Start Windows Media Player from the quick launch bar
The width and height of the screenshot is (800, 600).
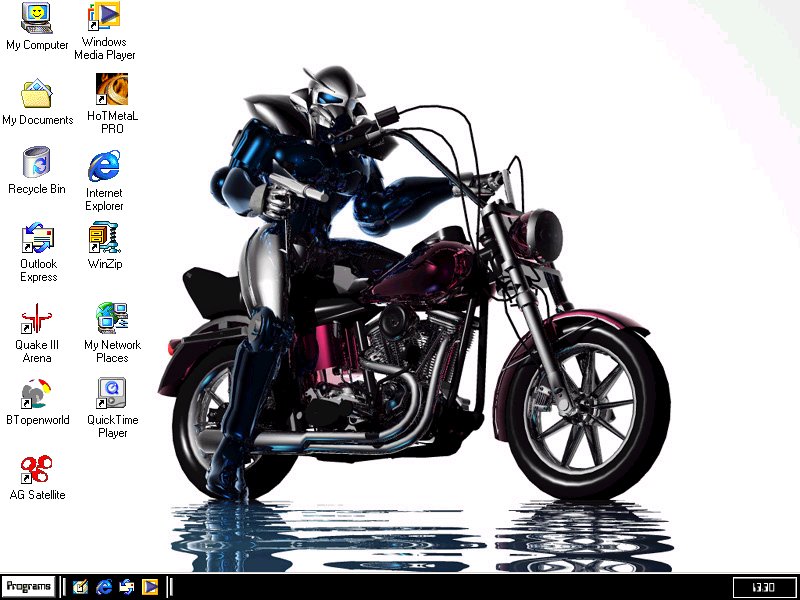point(150,587)
